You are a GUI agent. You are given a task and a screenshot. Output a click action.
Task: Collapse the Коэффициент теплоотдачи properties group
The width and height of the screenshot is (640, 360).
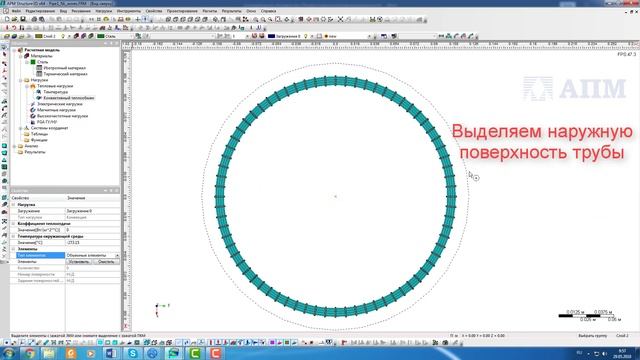(13, 224)
